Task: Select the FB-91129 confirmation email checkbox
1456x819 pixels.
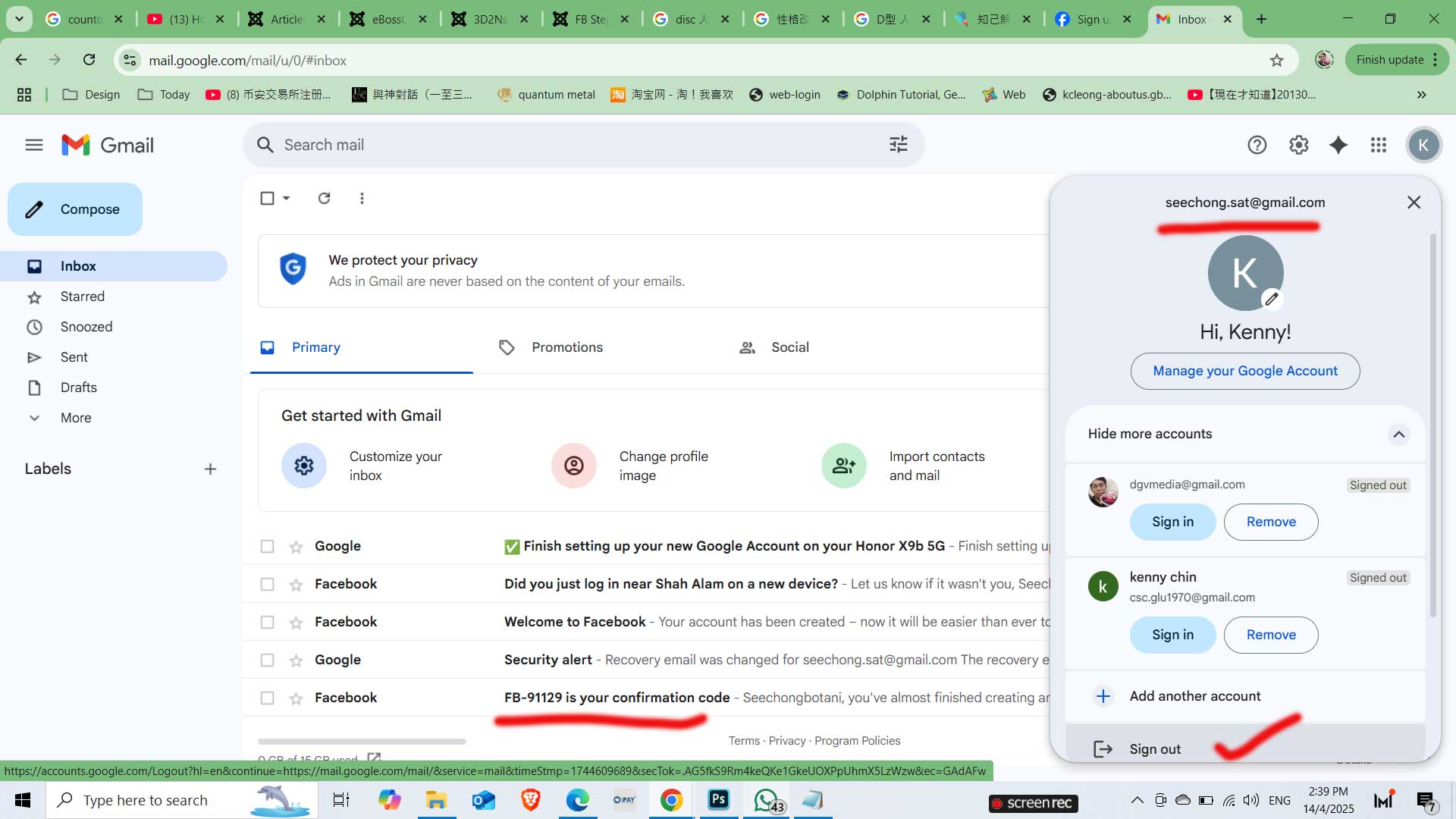Action: coord(267,698)
